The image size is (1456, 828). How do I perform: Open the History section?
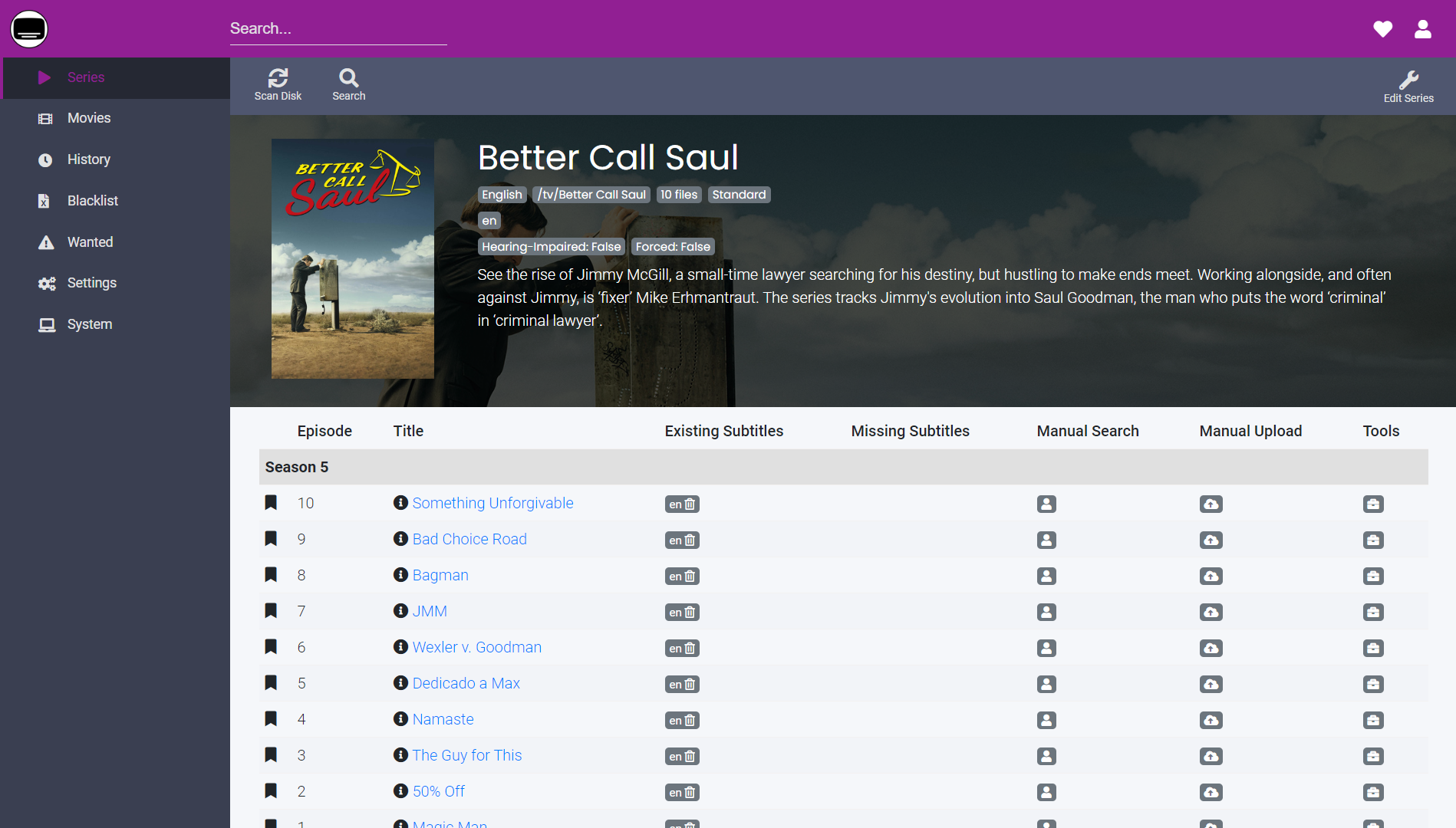tap(88, 159)
